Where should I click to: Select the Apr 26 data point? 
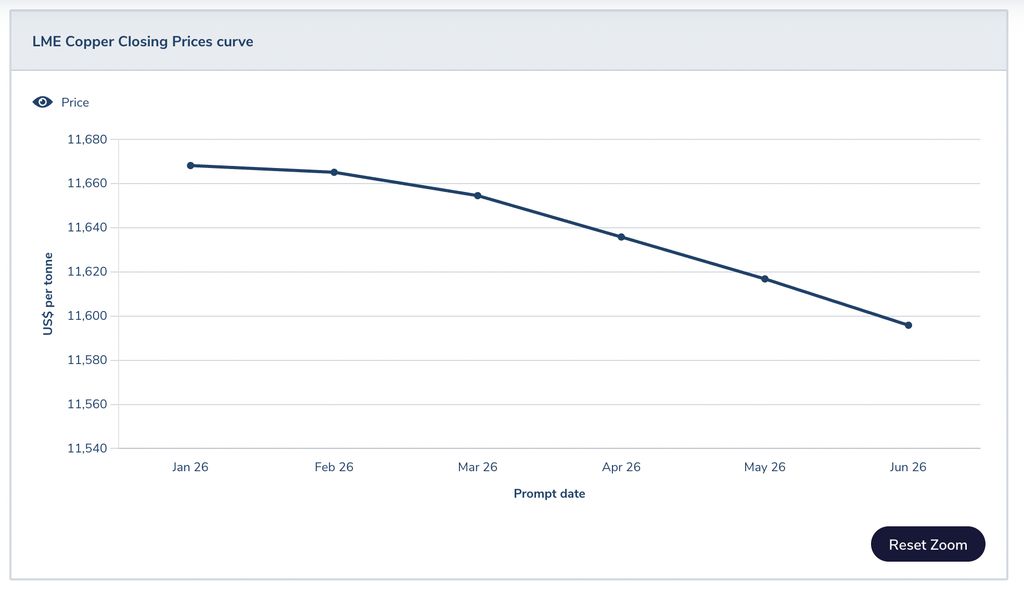coord(621,237)
